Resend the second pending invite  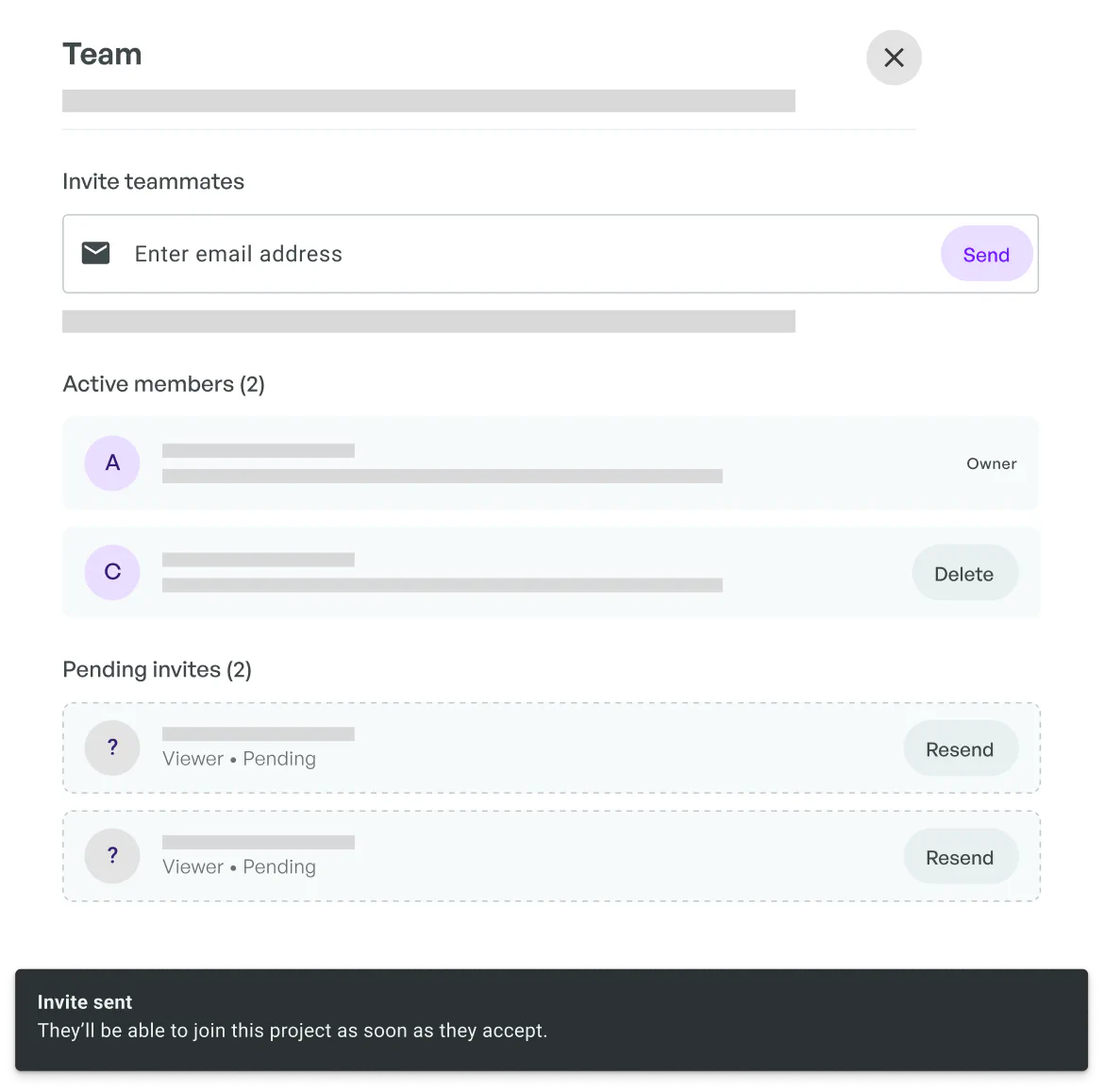[x=961, y=857]
